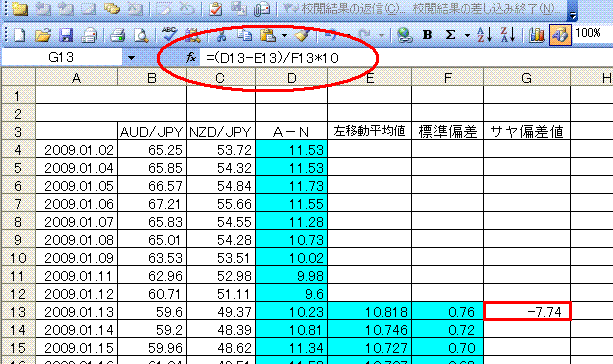
Task: Select the row 3 header
Action: pos(18,132)
